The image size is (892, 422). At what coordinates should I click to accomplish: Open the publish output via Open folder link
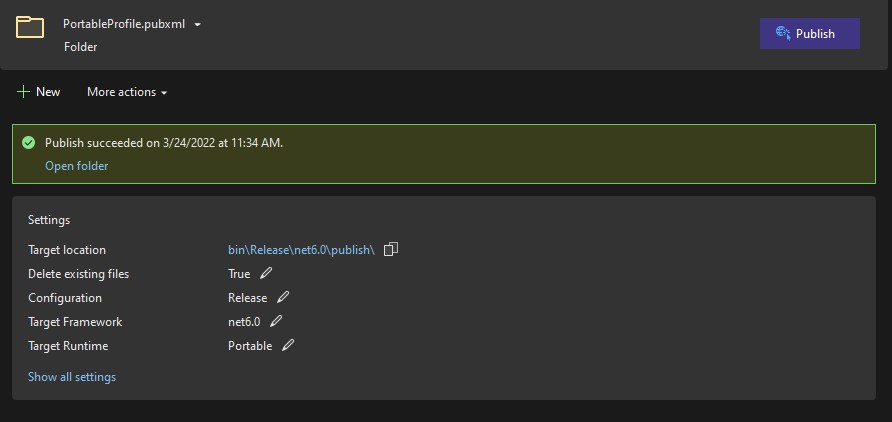(77, 166)
